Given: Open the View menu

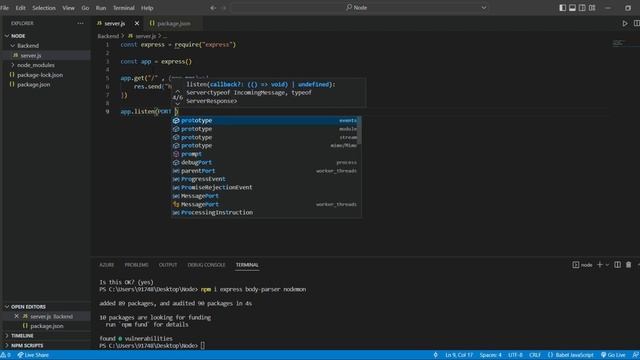Looking at the screenshot, I should coord(68,8).
